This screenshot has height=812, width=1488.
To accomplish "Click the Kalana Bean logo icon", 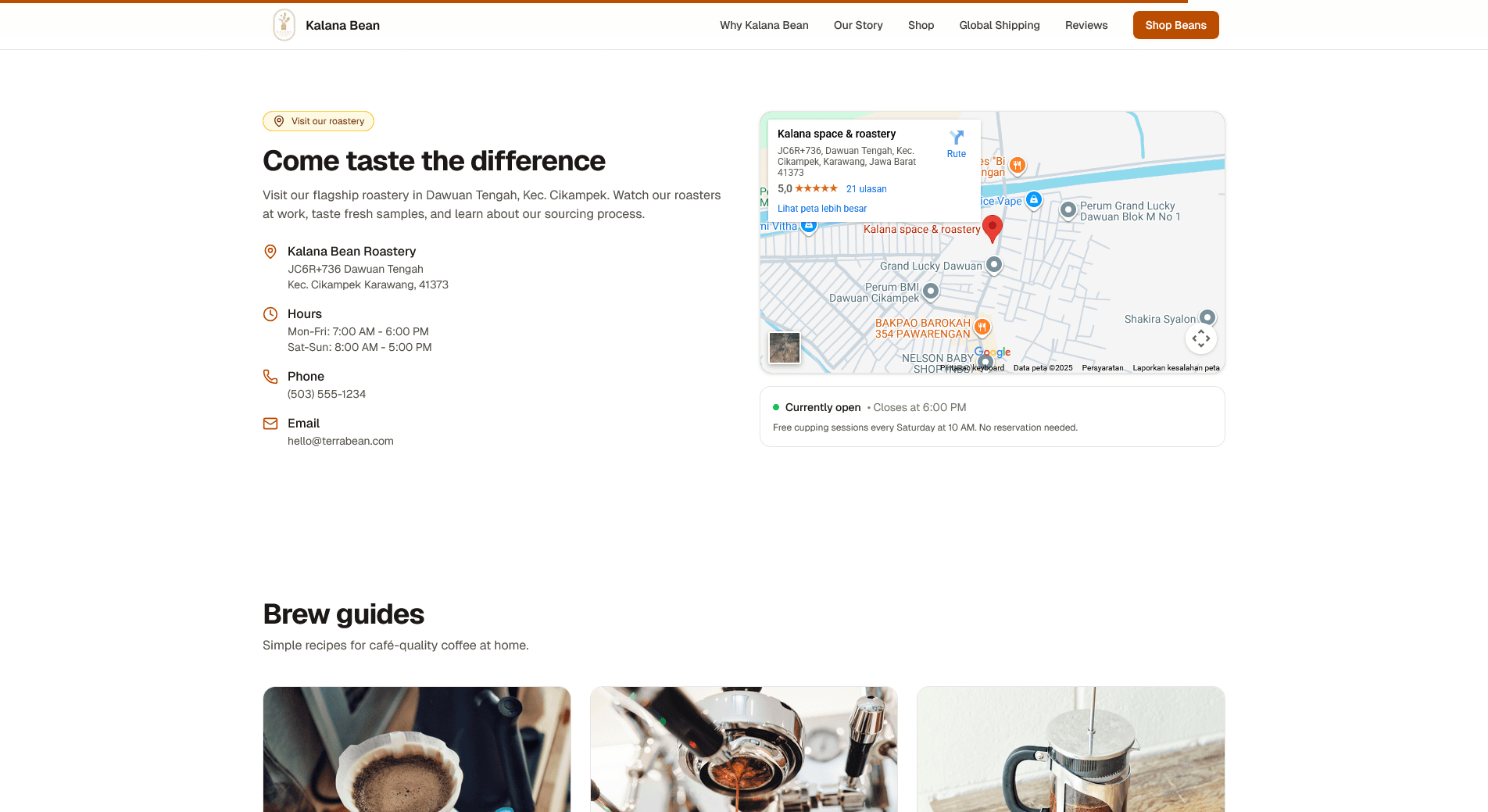I will pos(284,25).
